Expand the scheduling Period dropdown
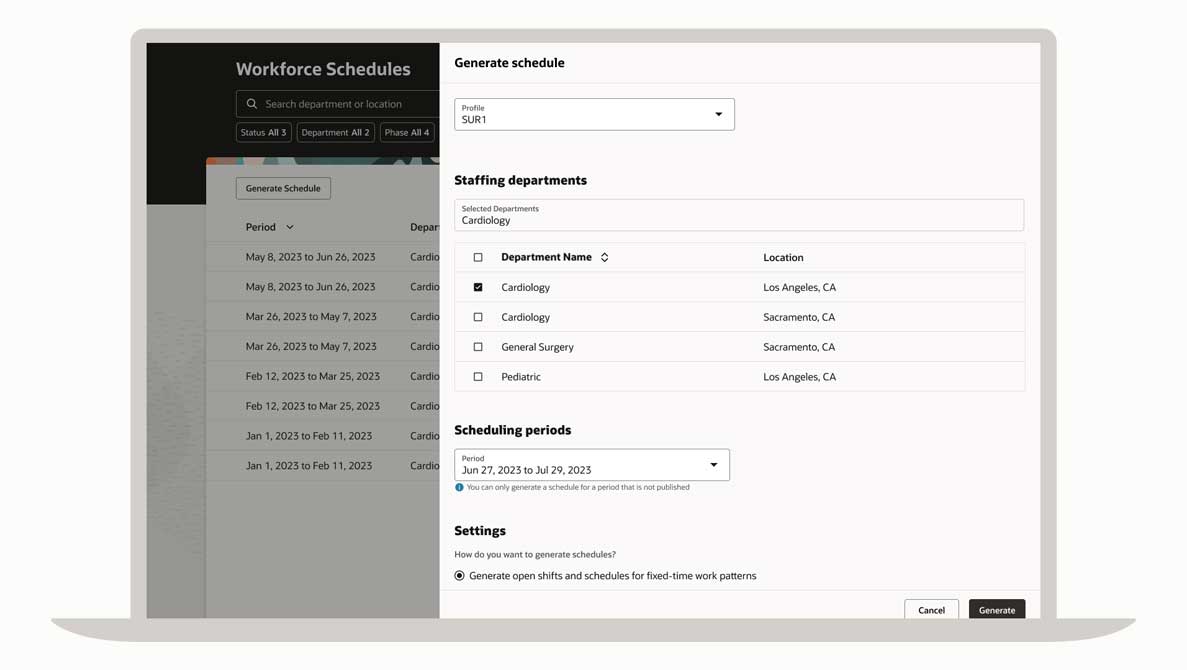The image size is (1187, 670). 592,465
